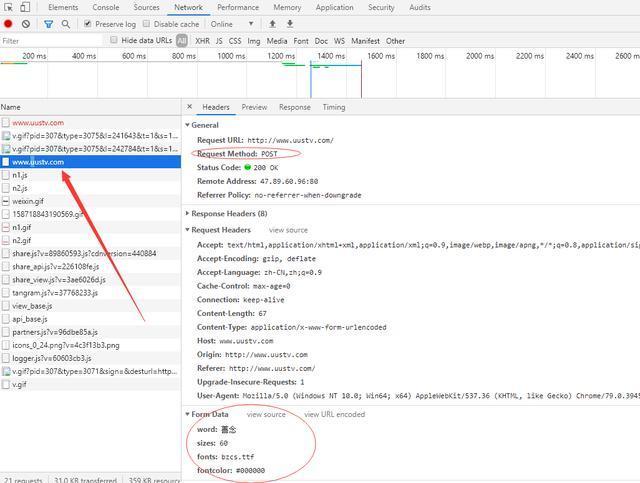Select the Headers detail tab
Screen dimensions: 640x483
pos(216,107)
